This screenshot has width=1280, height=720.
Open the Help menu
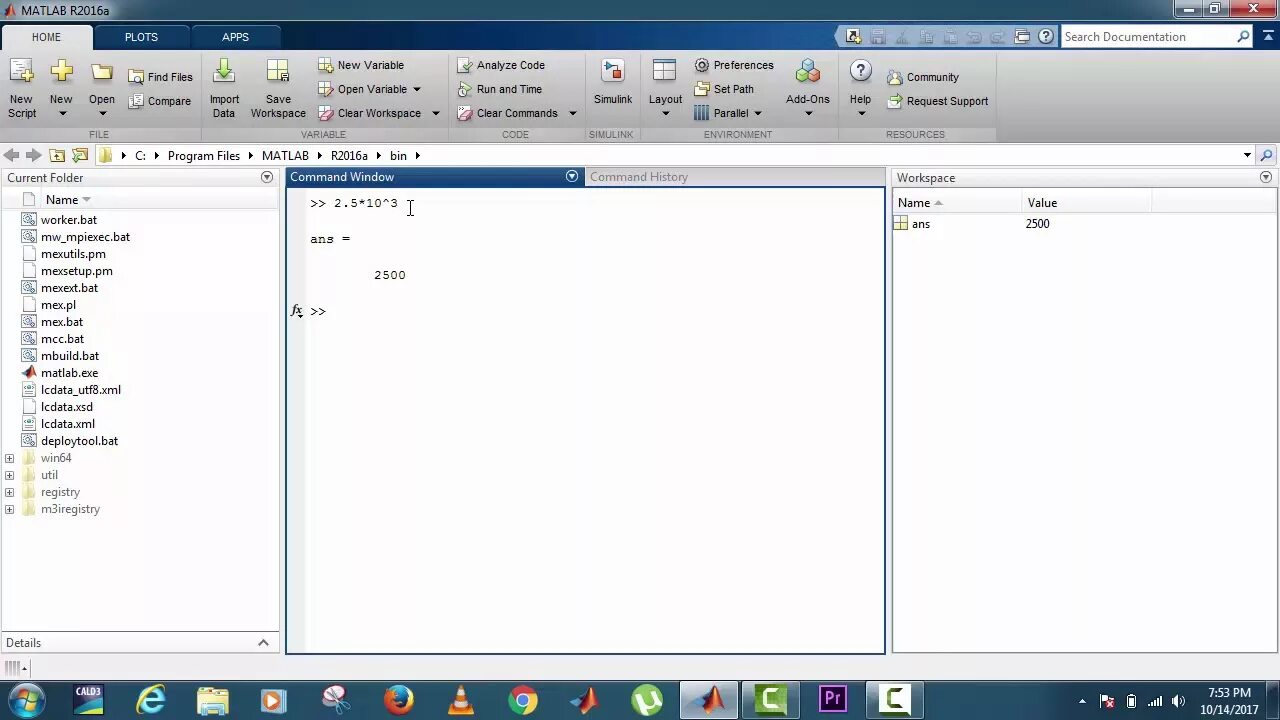click(x=860, y=88)
